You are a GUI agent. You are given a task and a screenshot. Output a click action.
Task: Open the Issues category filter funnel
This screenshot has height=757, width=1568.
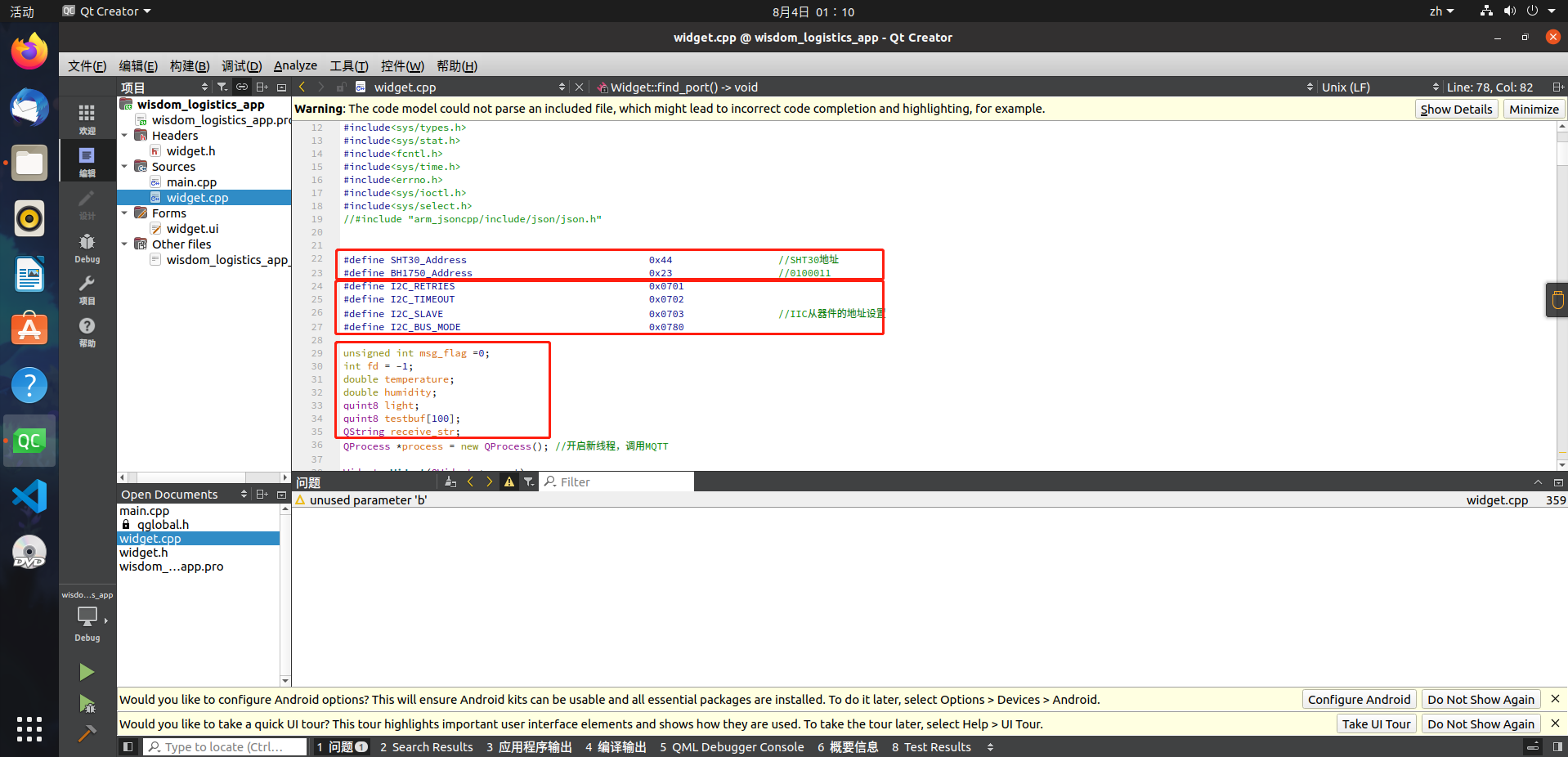click(x=529, y=482)
